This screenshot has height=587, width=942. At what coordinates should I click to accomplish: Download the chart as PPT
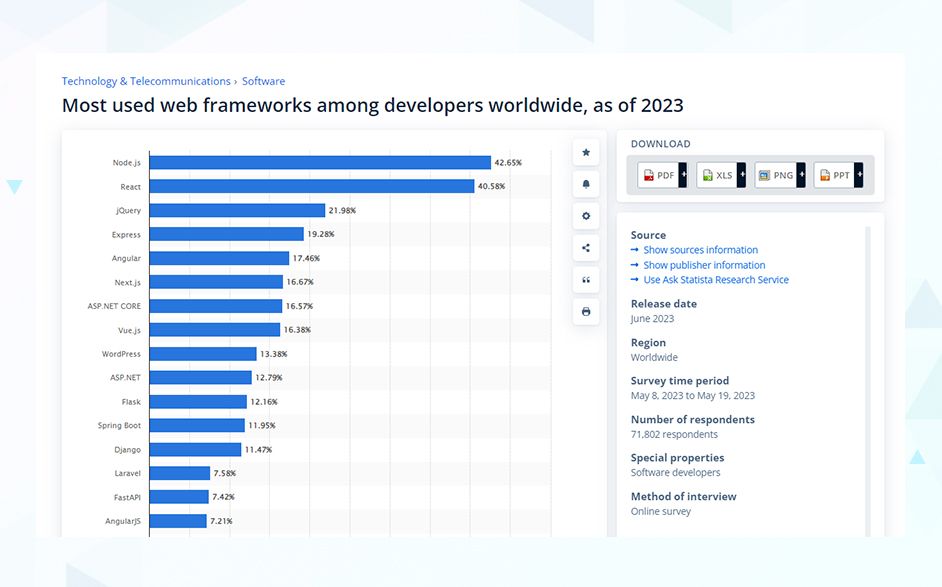[834, 175]
